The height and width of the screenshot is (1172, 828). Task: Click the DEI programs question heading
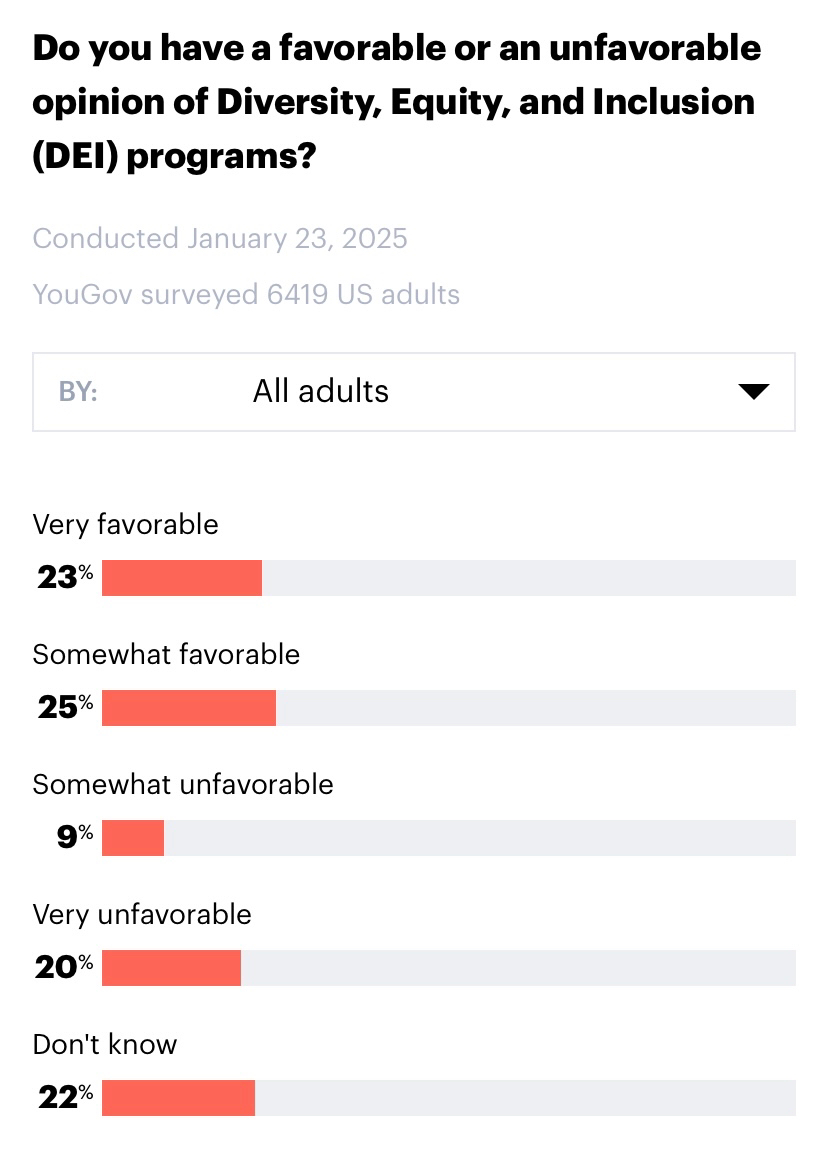tap(396, 102)
